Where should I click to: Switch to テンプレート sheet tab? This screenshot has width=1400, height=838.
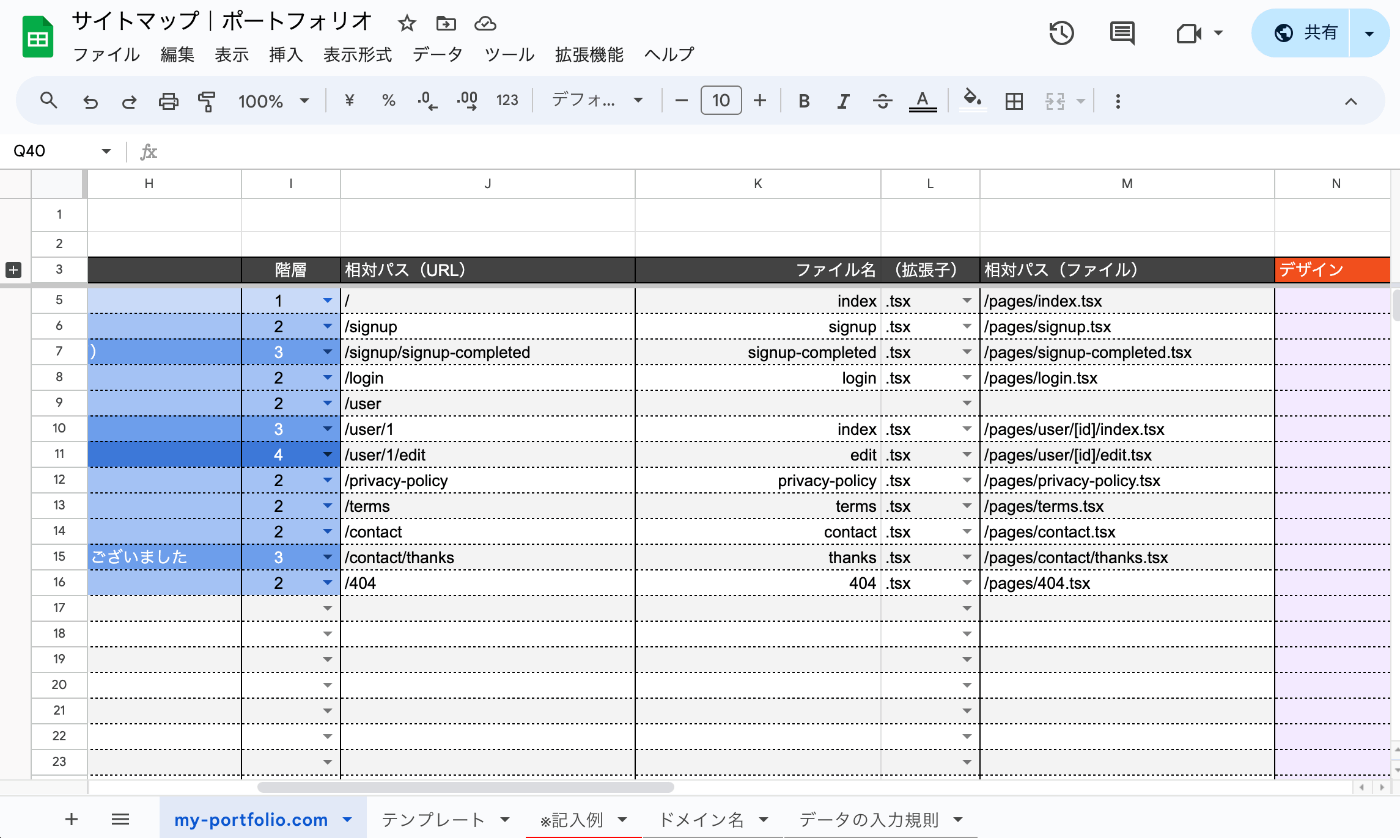433,820
